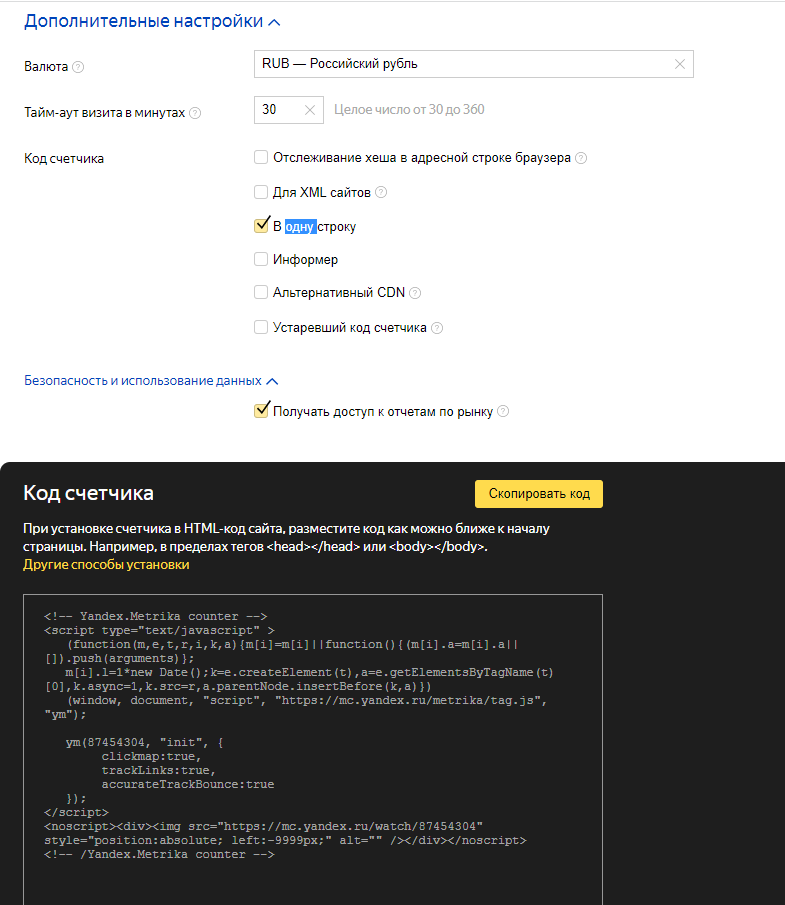The width and height of the screenshot is (785, 905).
Task: Uncheck the В одну строку checkbox
Action: pos(261,226)
